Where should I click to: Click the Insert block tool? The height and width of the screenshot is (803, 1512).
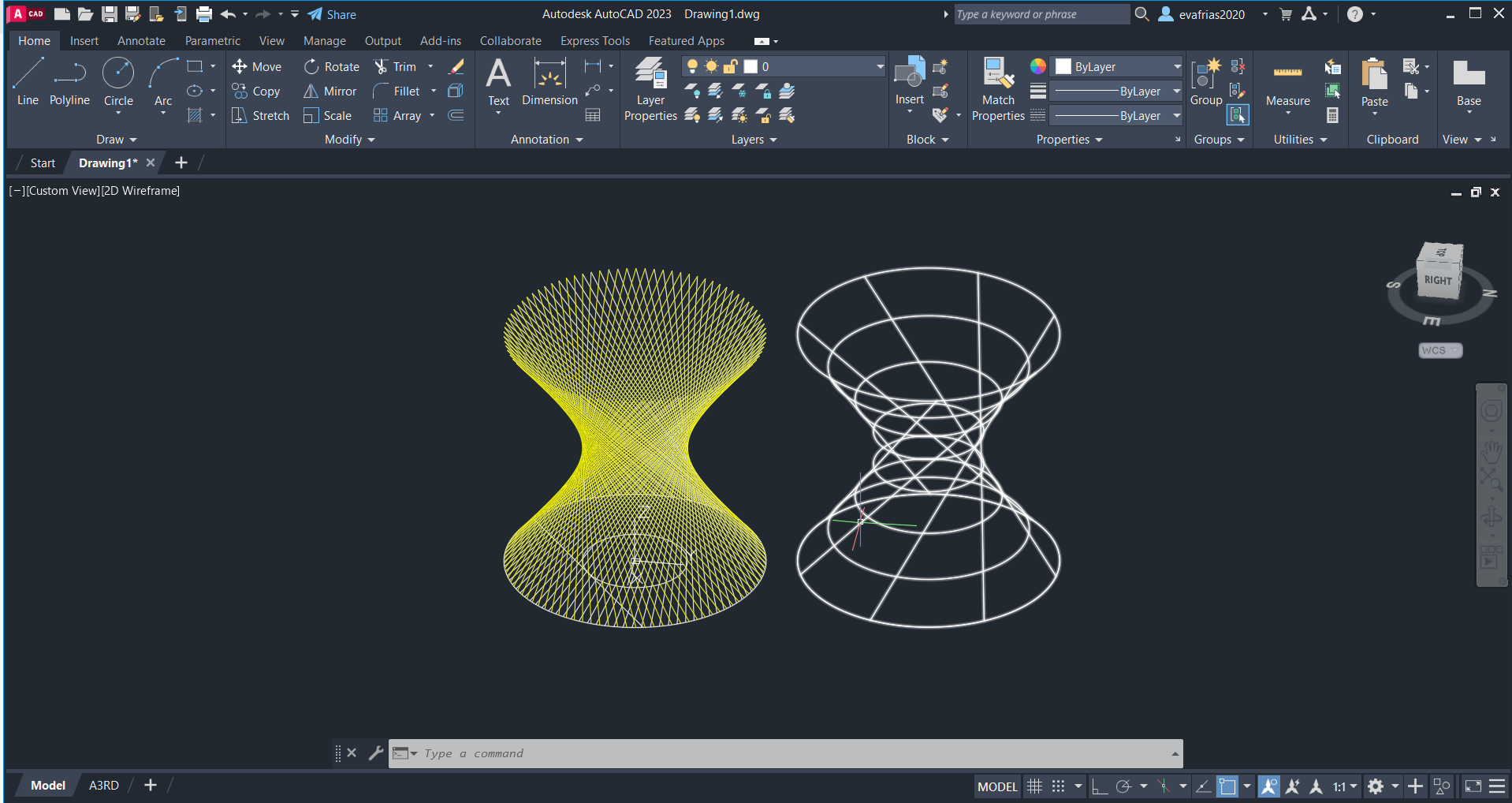(x=909, y=82)
